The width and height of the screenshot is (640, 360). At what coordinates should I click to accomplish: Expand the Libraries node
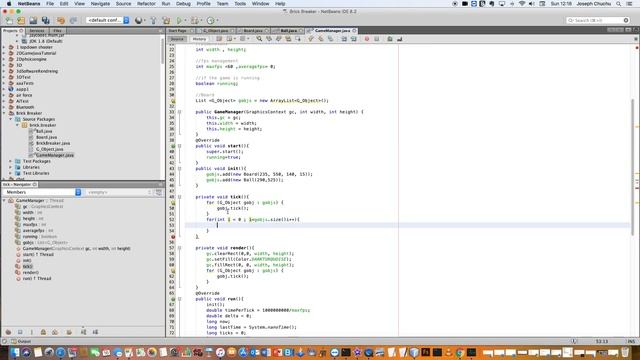click(x=11, y=167)
